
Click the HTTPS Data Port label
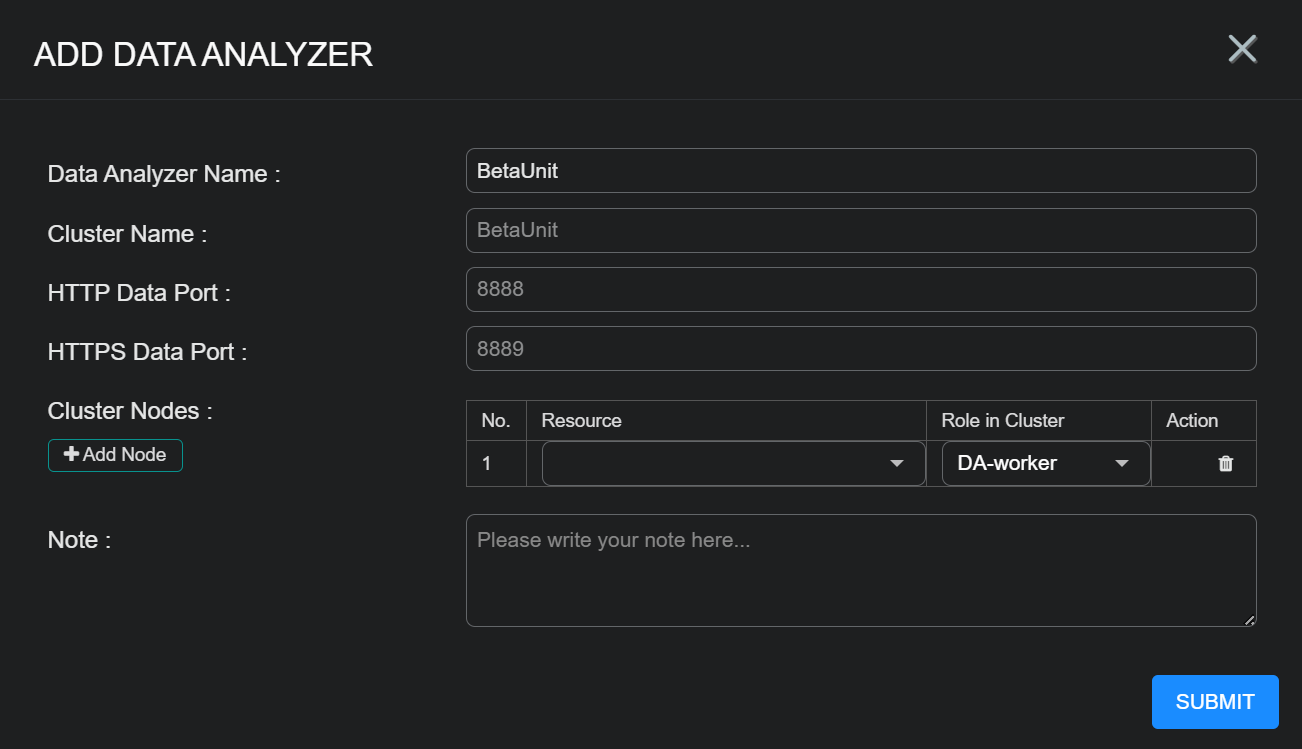(147, 352)
